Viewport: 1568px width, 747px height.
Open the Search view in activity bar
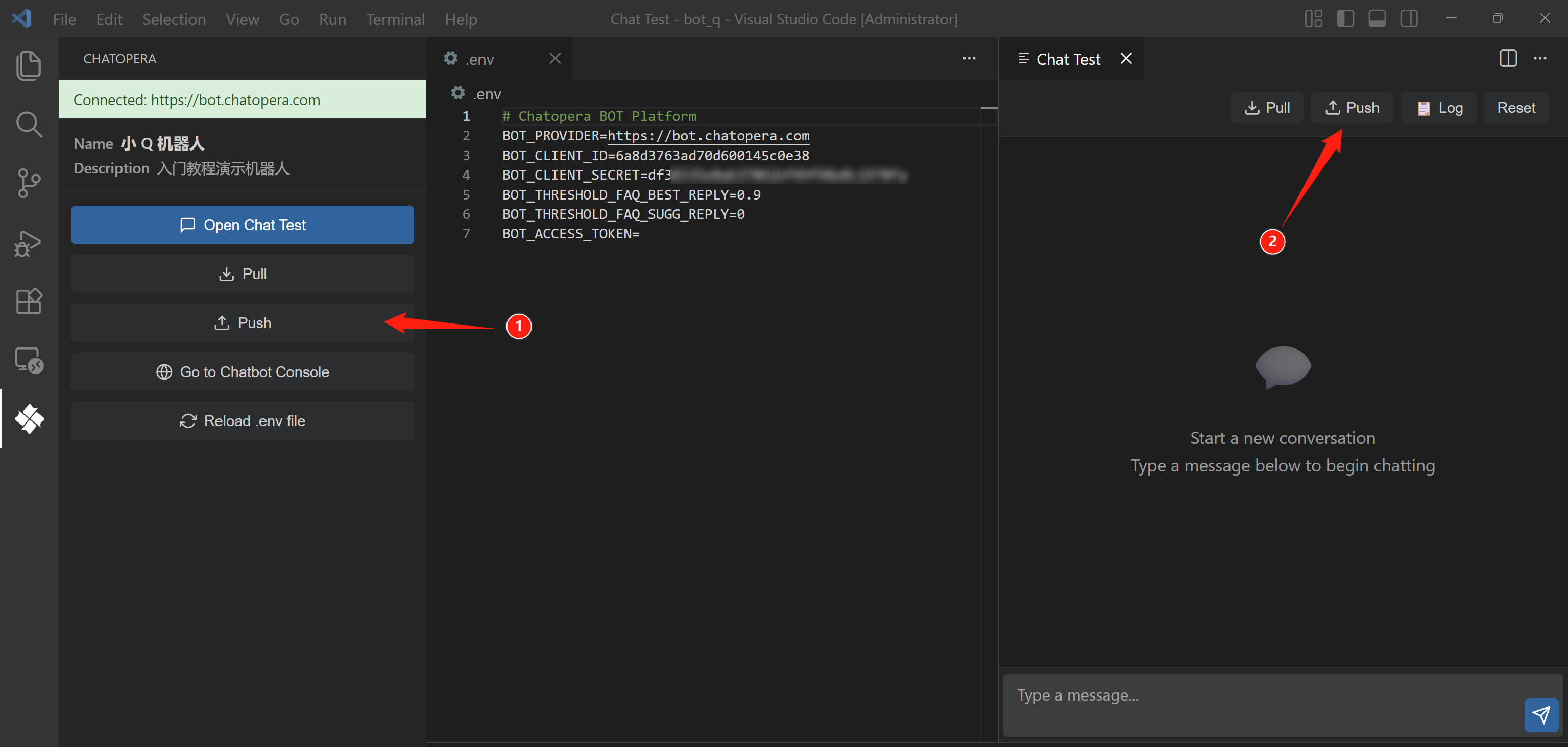tap(29, 124)
